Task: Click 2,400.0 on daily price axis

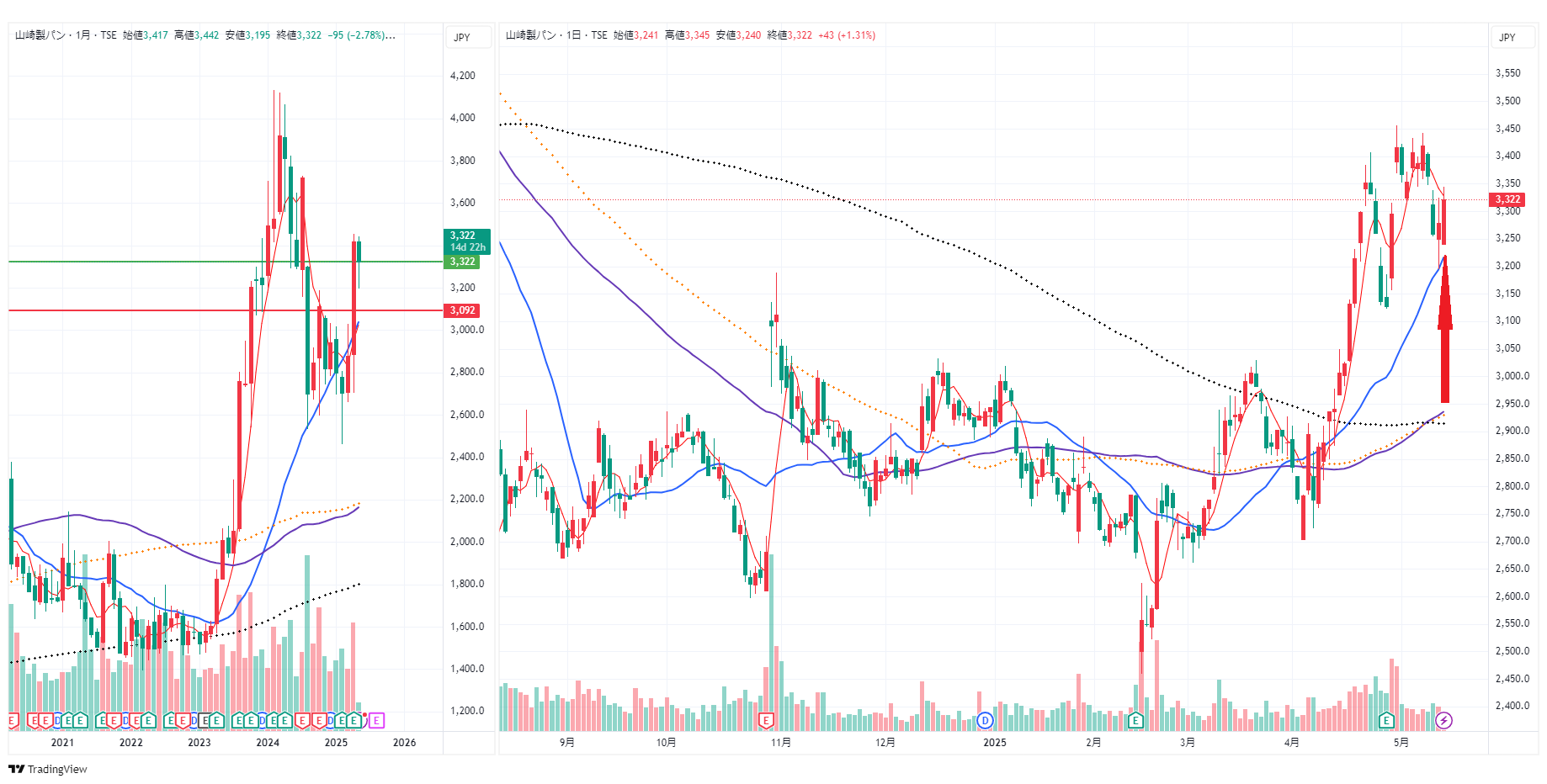Action: coord(1512,706)
